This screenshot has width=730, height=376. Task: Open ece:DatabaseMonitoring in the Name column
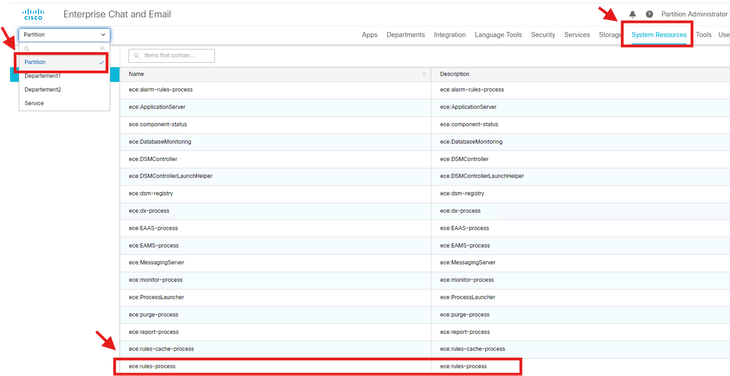pyautogui.click(x=160, y=141)
